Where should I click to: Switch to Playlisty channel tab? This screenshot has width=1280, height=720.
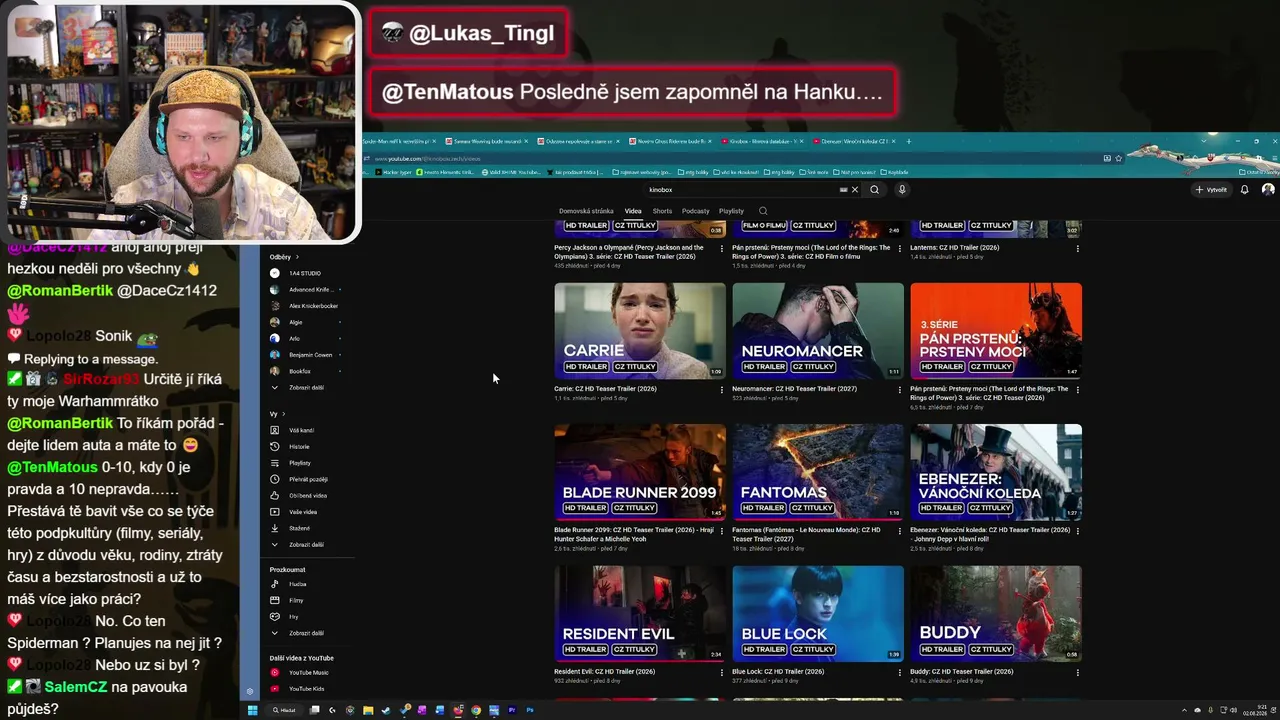731,211
